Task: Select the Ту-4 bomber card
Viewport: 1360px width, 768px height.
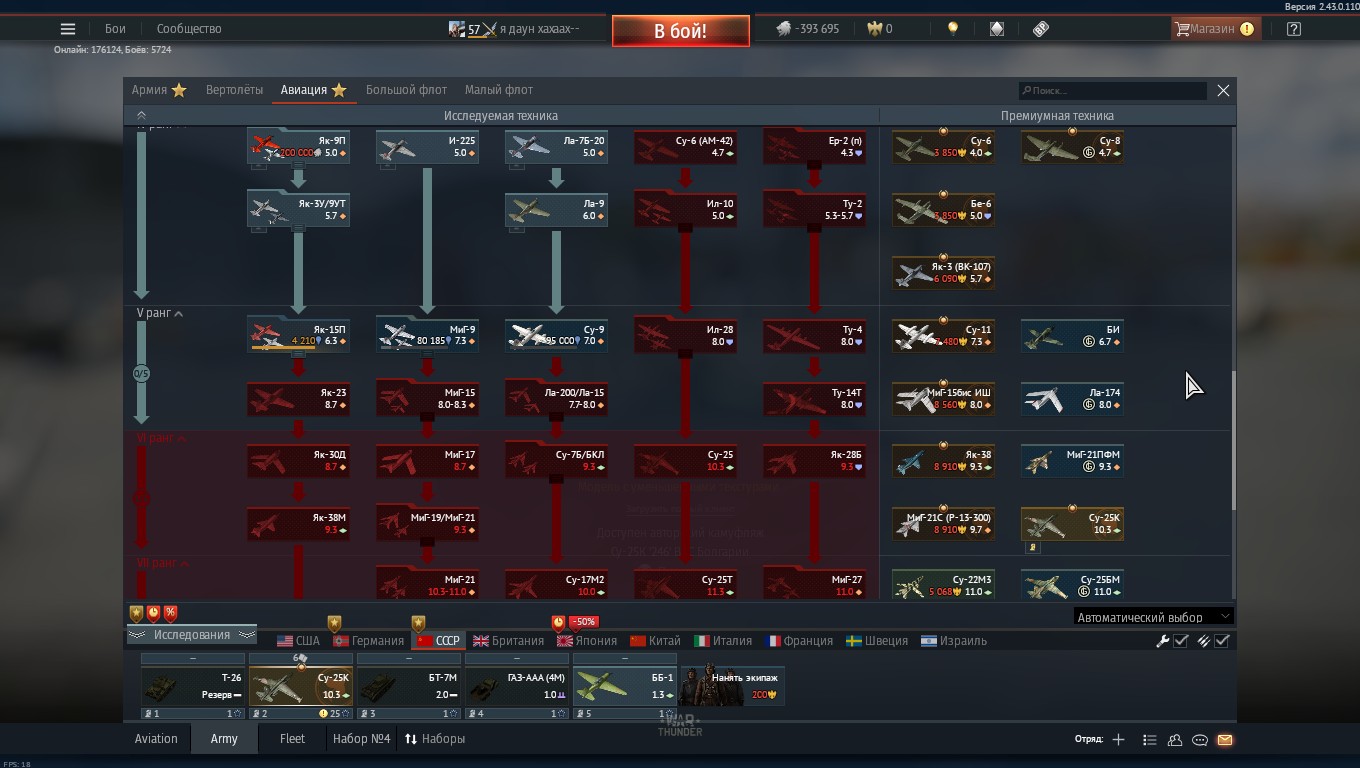Action: click(x=814, y=335)
